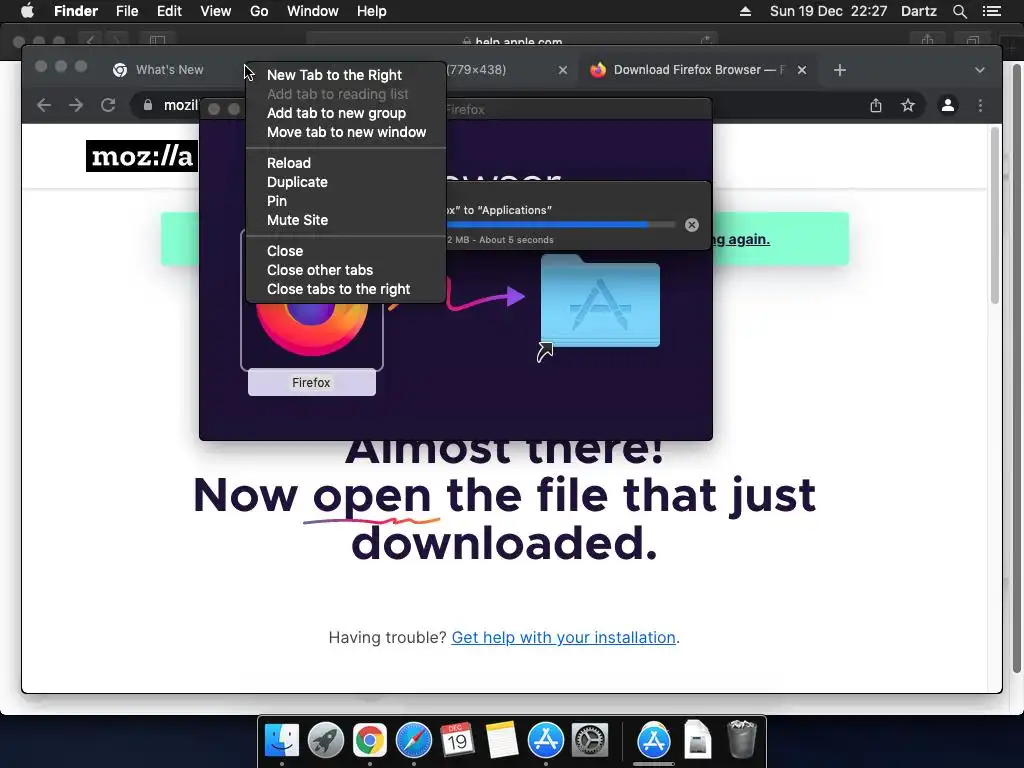Click the copy progress bar
The width and height of the screenshot is (1024, 768).
pyautogui.click(x=561, y=225)
